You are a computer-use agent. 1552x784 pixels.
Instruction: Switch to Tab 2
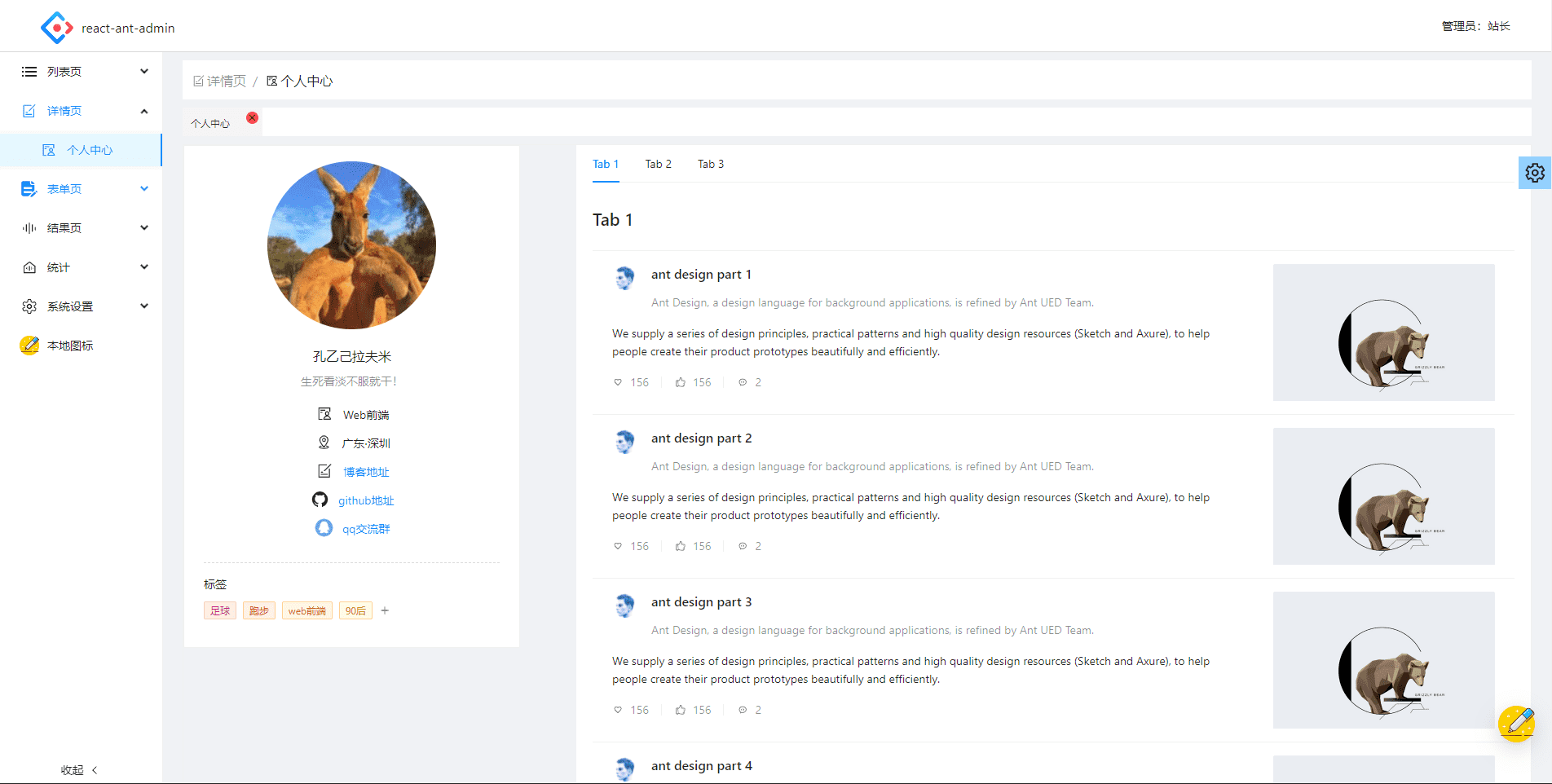click(658, 164)
